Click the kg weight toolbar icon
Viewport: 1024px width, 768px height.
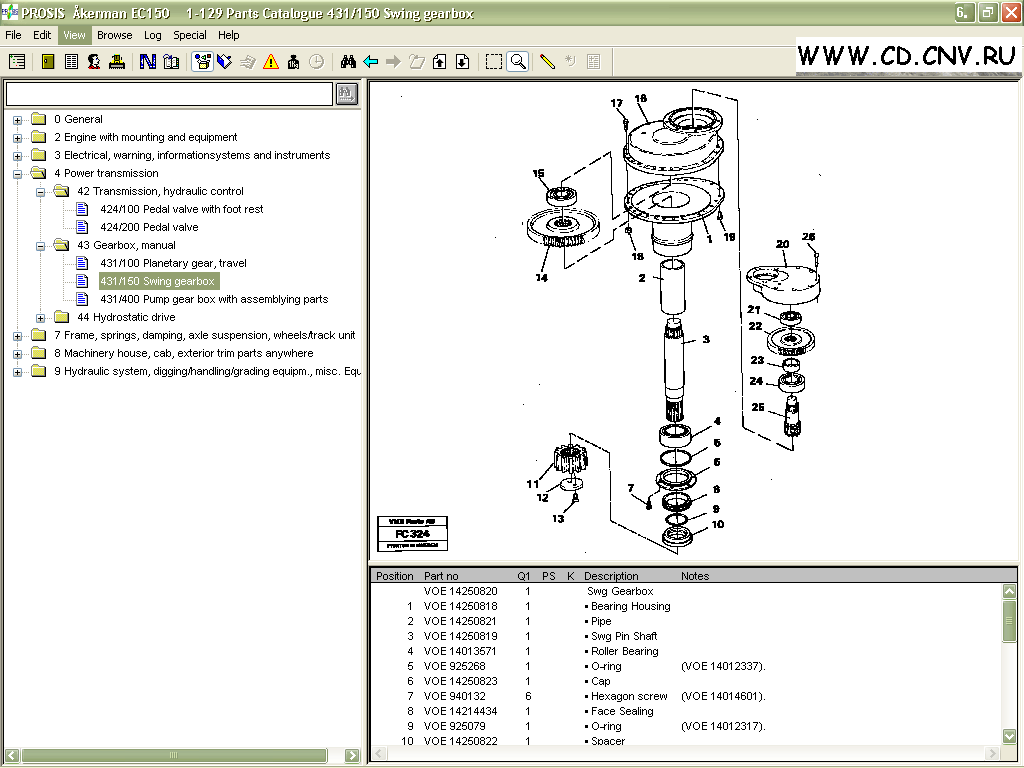293,62
